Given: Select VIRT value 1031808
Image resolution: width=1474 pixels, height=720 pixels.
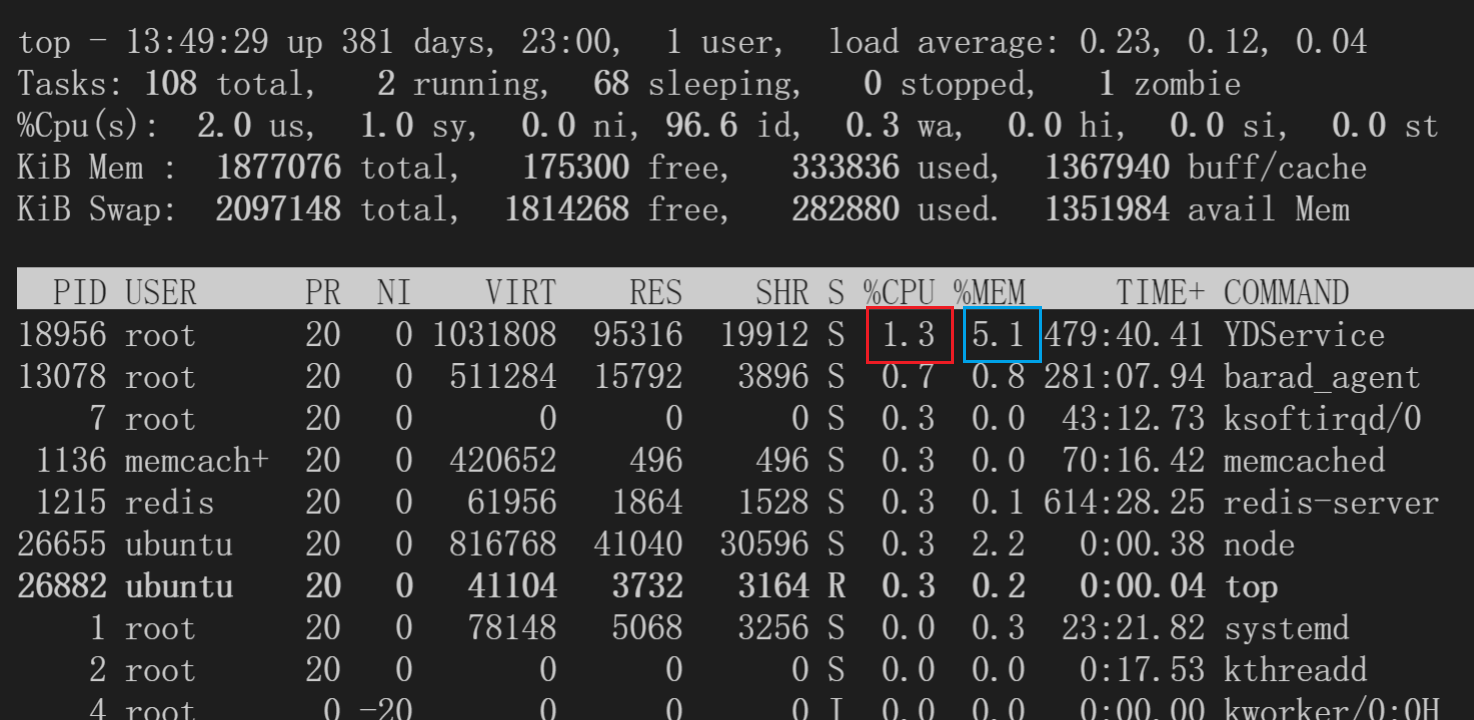Looking at the screenshot, I should coord(494,335).
